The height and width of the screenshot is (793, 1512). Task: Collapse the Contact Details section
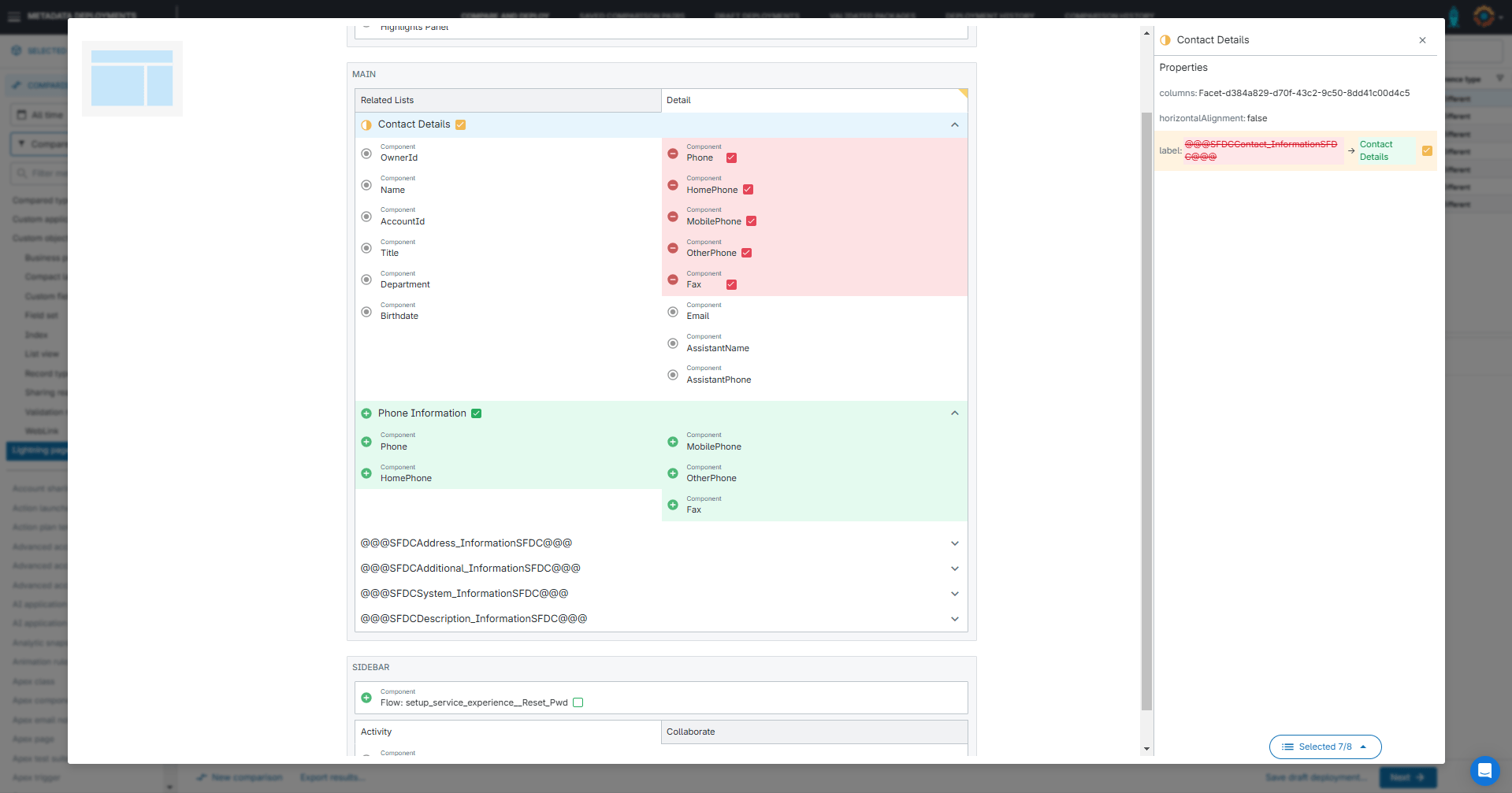[954, 125]
